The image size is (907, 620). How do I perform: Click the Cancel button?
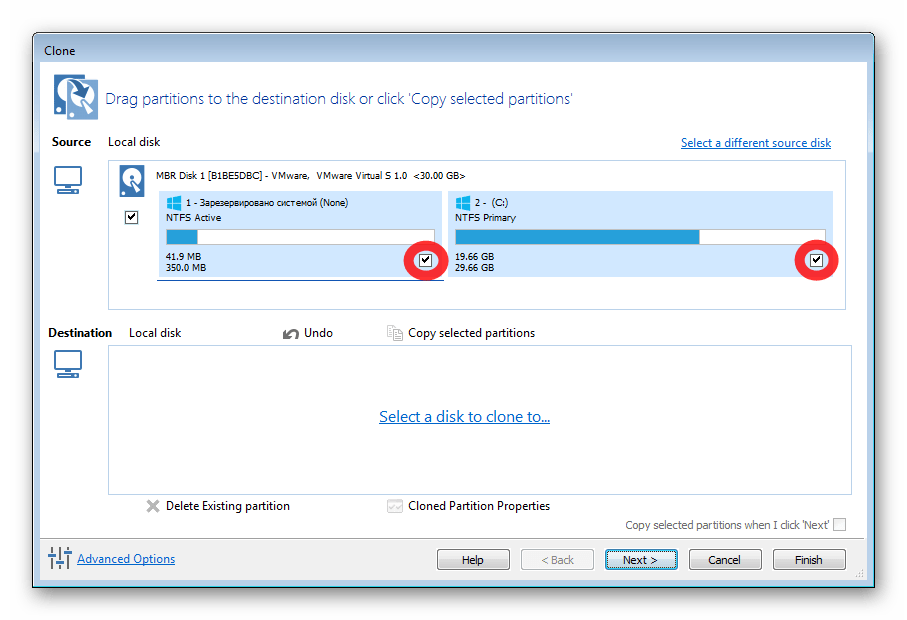pos(725,559)
